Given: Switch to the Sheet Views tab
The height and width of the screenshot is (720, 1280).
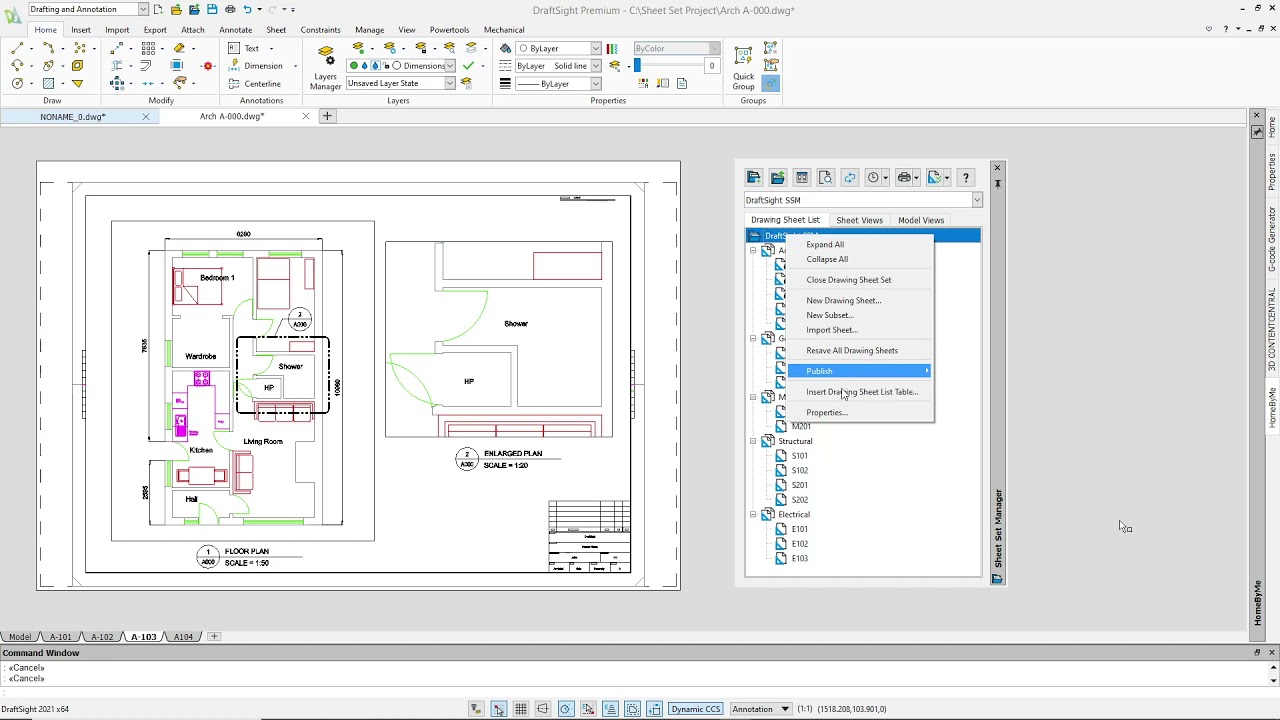Looking at the screenshot, I should point(859,220).
